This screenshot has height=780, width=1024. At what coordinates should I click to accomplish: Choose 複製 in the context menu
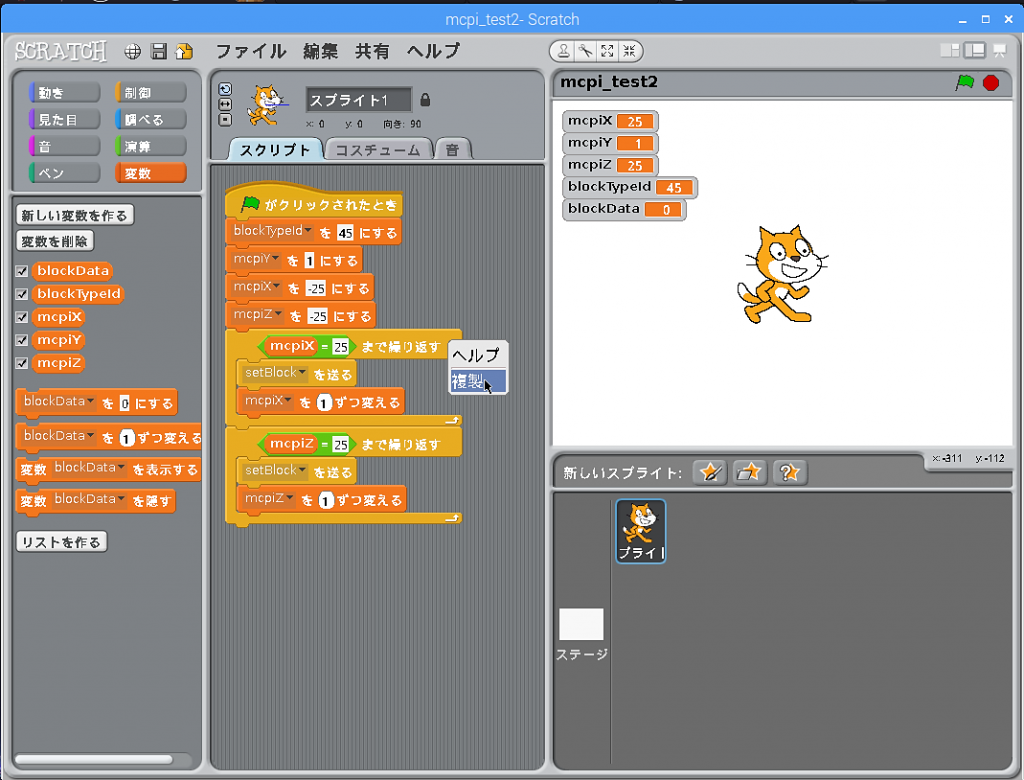coord(478,381)
